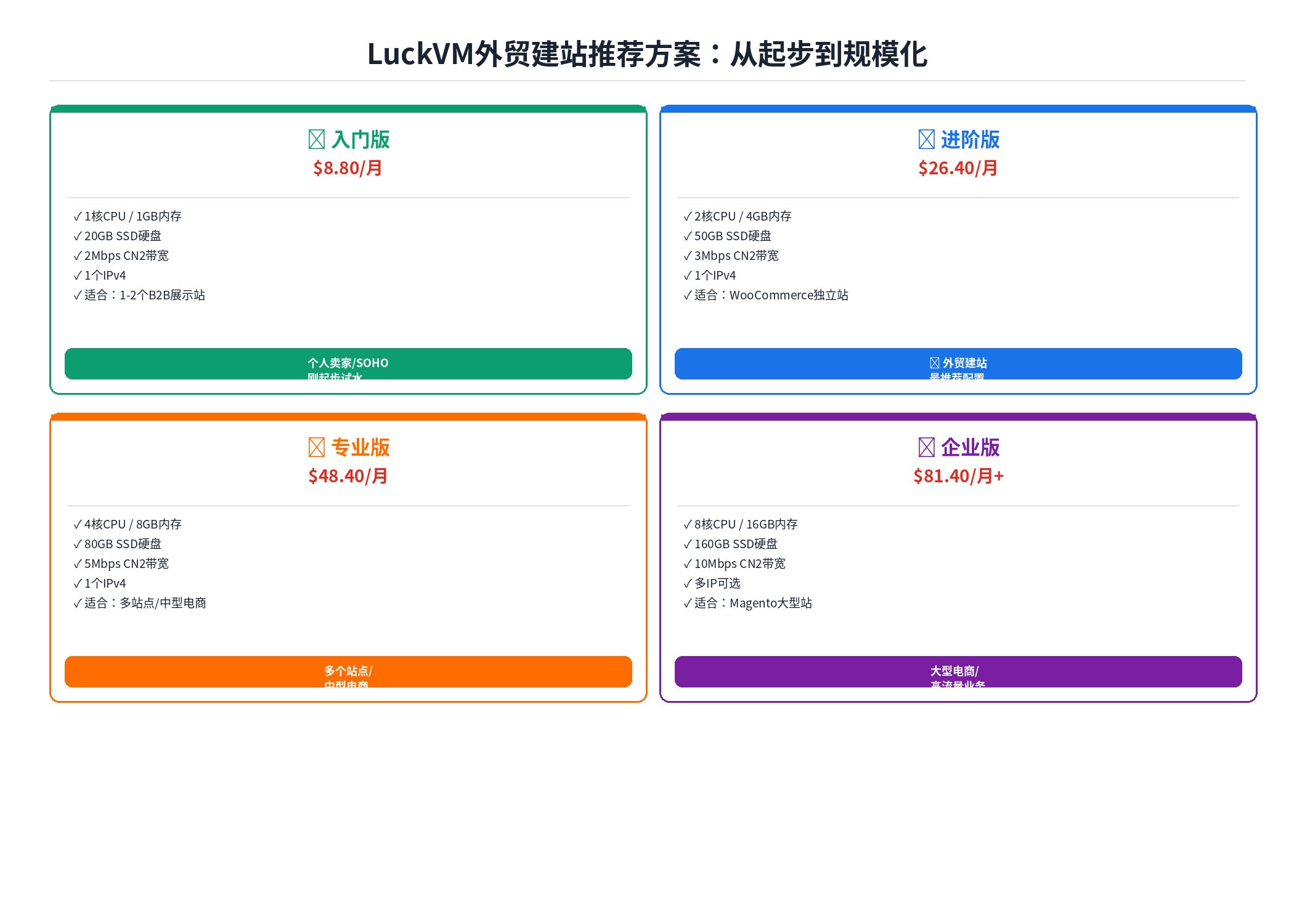Viewport: 1294px width, 924px height.
Task: Click the 50GB SSD硬盘 line
Action: [x=727, y=236]
